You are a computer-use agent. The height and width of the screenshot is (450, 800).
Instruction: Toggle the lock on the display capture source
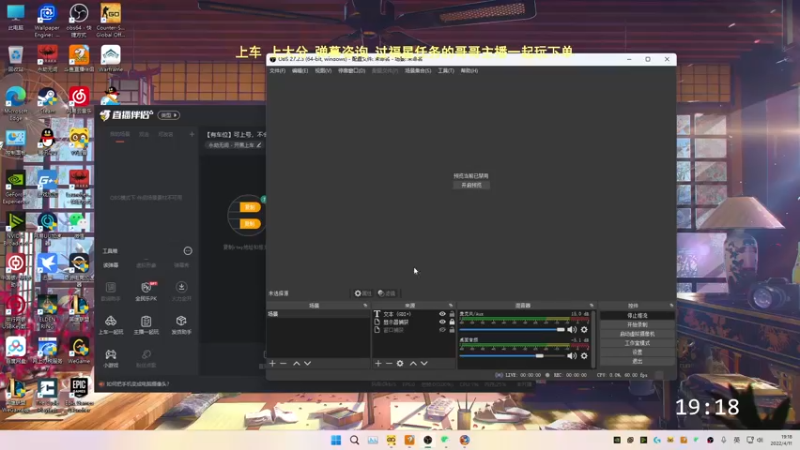pyautogui.click(x=452, y=322)
